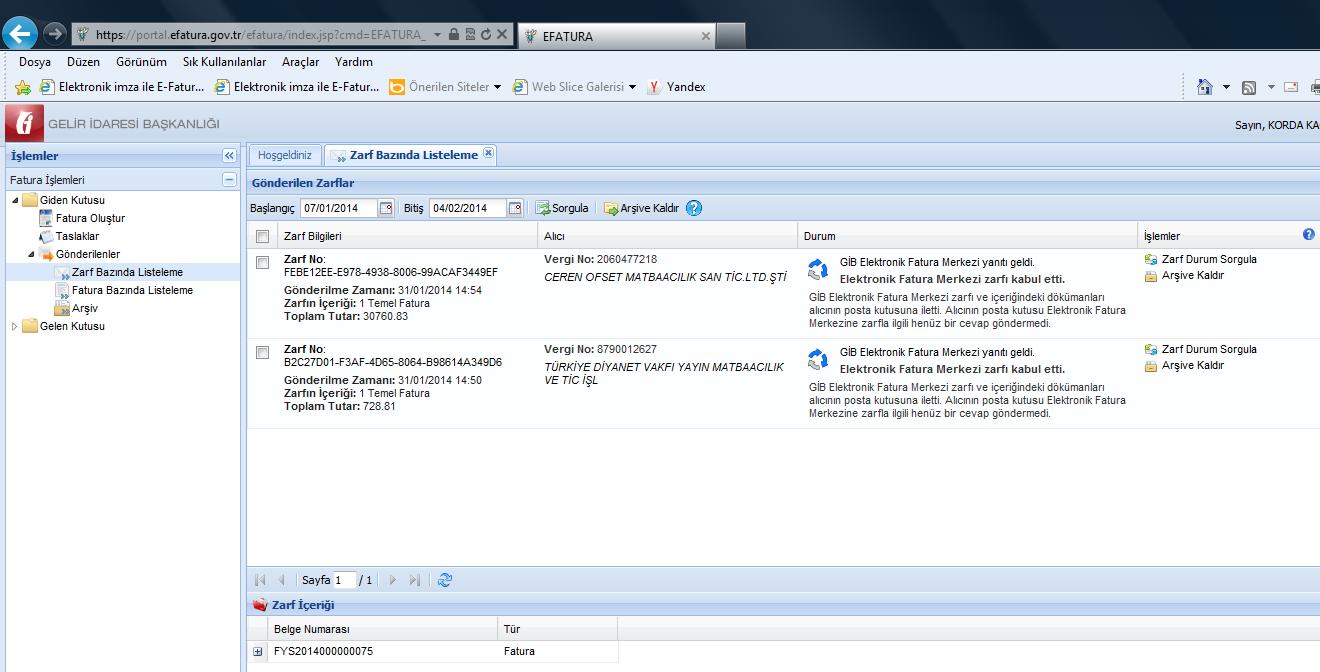
Task: Open the Bitiş date calendar picker
Action: pyautogui.click(x=515, y=208)
